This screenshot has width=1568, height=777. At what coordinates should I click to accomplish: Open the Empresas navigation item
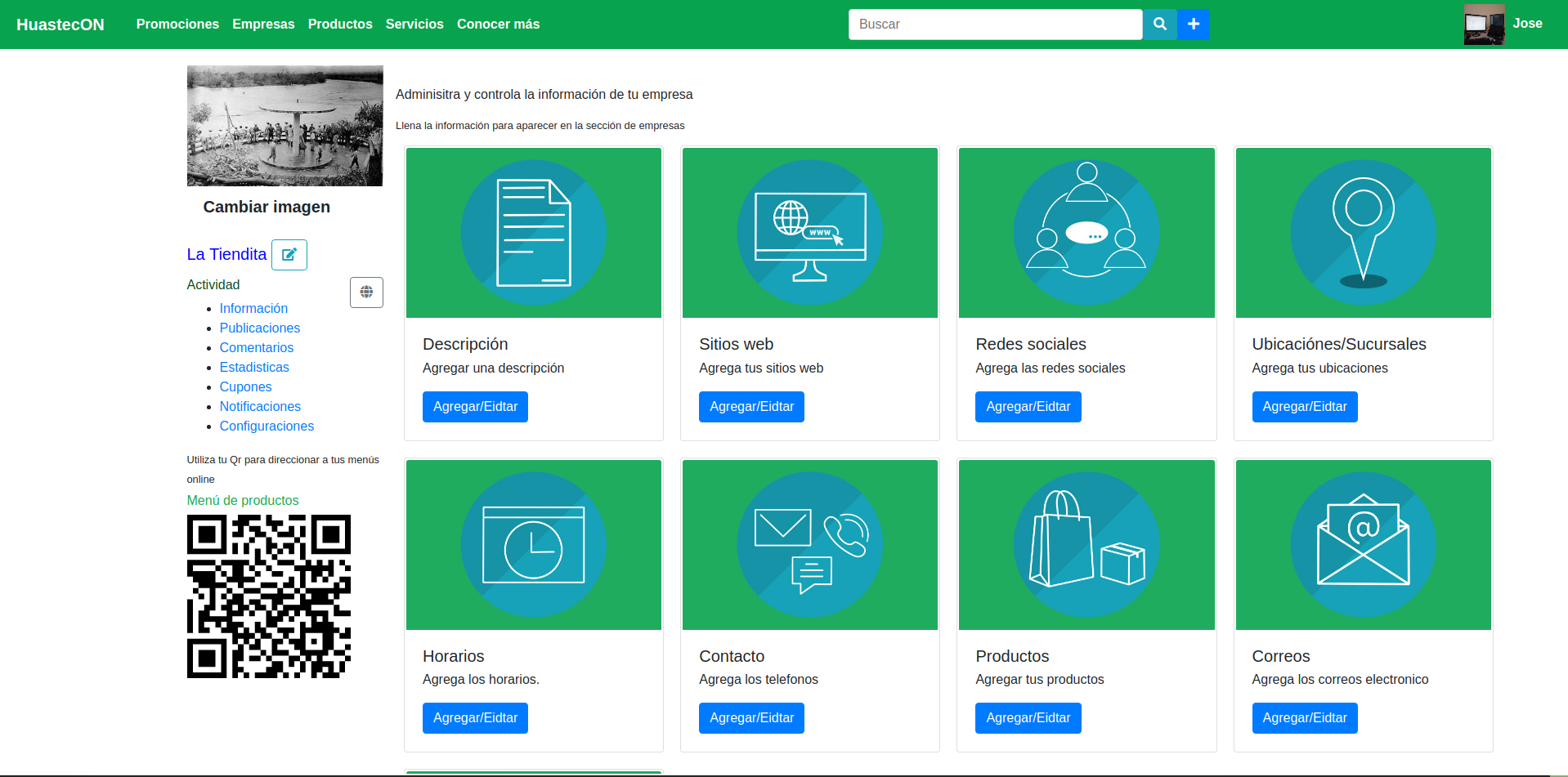(263, 25)
